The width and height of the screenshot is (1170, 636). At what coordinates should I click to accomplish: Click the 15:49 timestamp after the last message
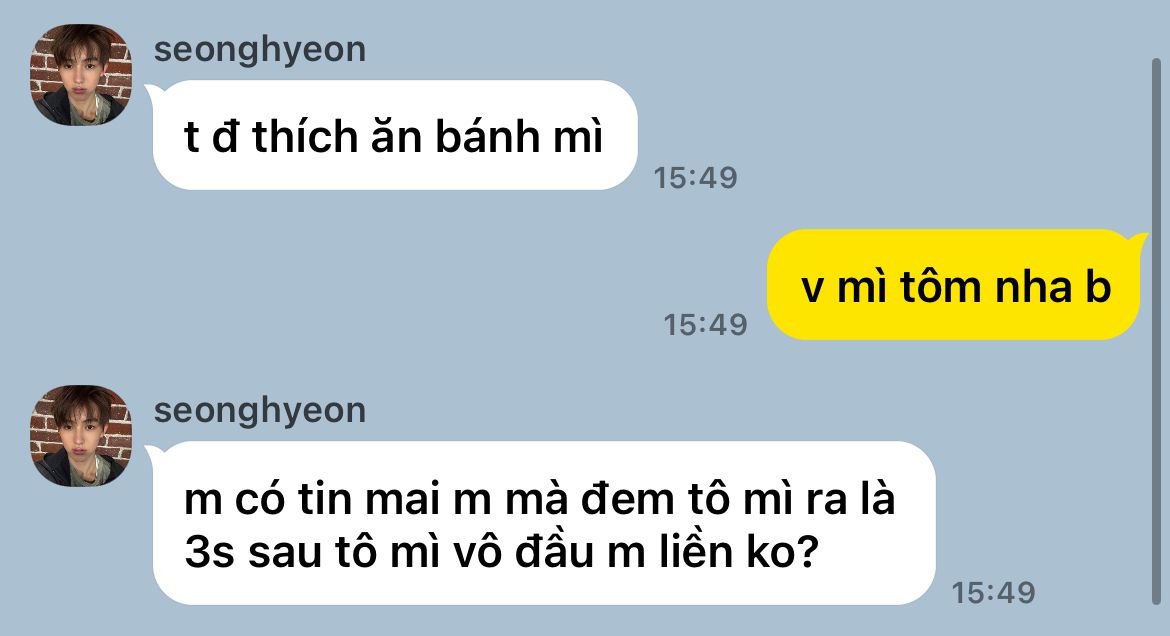[x=993, y=593]
